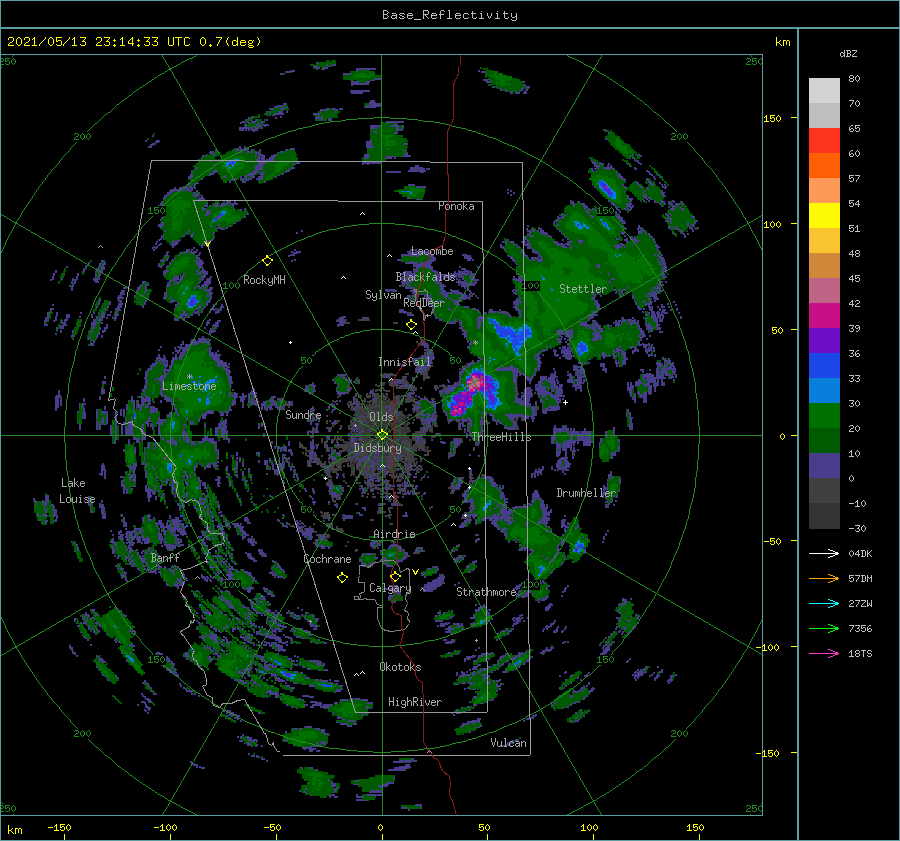The height and width of the screenshot is (841, 900).
Task: Select the slate purple 0-10 dBZ swatch
Action: (824, 466)
